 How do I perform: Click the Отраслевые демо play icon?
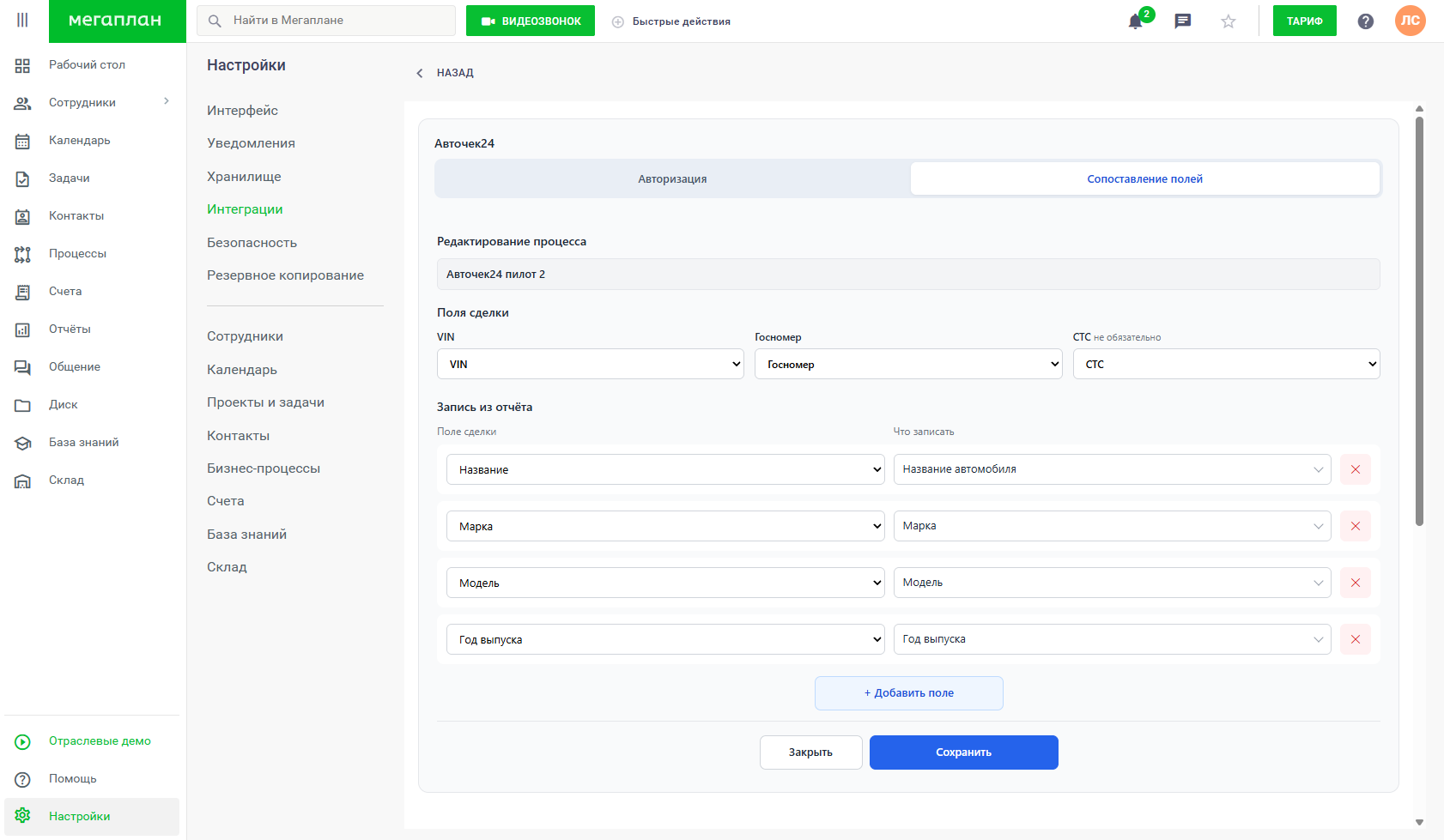(22, 741)
